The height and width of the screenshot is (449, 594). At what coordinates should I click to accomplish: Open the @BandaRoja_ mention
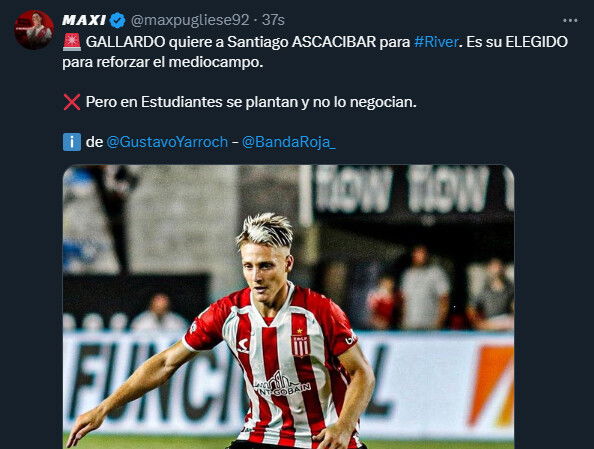(289, 142)
